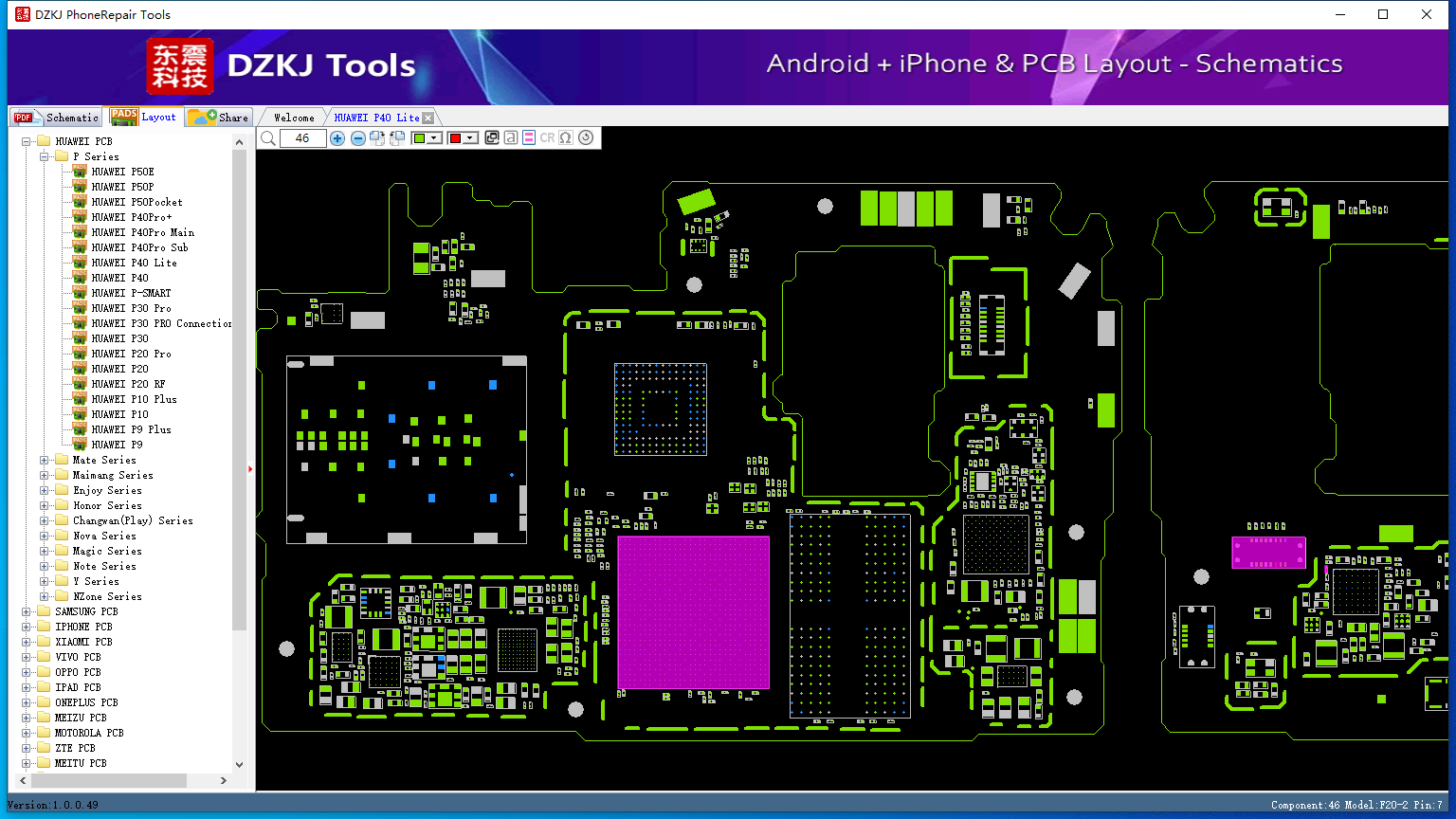Expand the OPPO PCB node
This screenshot has width=1456, height=819.
pyautogui.click(x=27, y=672)
